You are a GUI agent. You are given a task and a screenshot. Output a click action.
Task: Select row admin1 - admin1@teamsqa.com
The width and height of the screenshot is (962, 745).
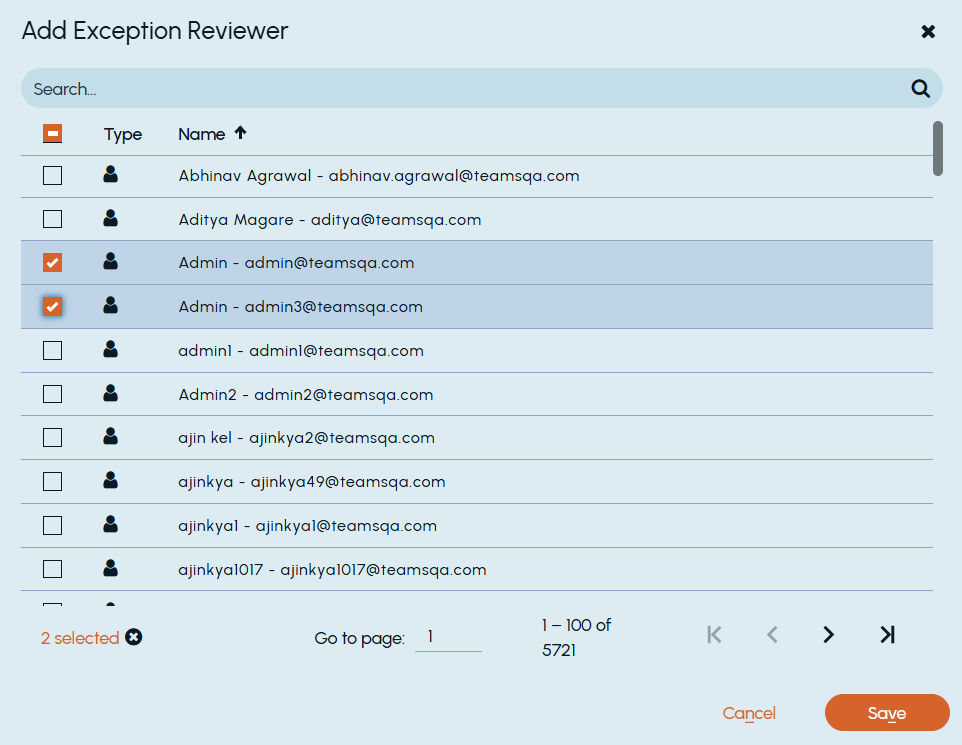pos(477,350)
